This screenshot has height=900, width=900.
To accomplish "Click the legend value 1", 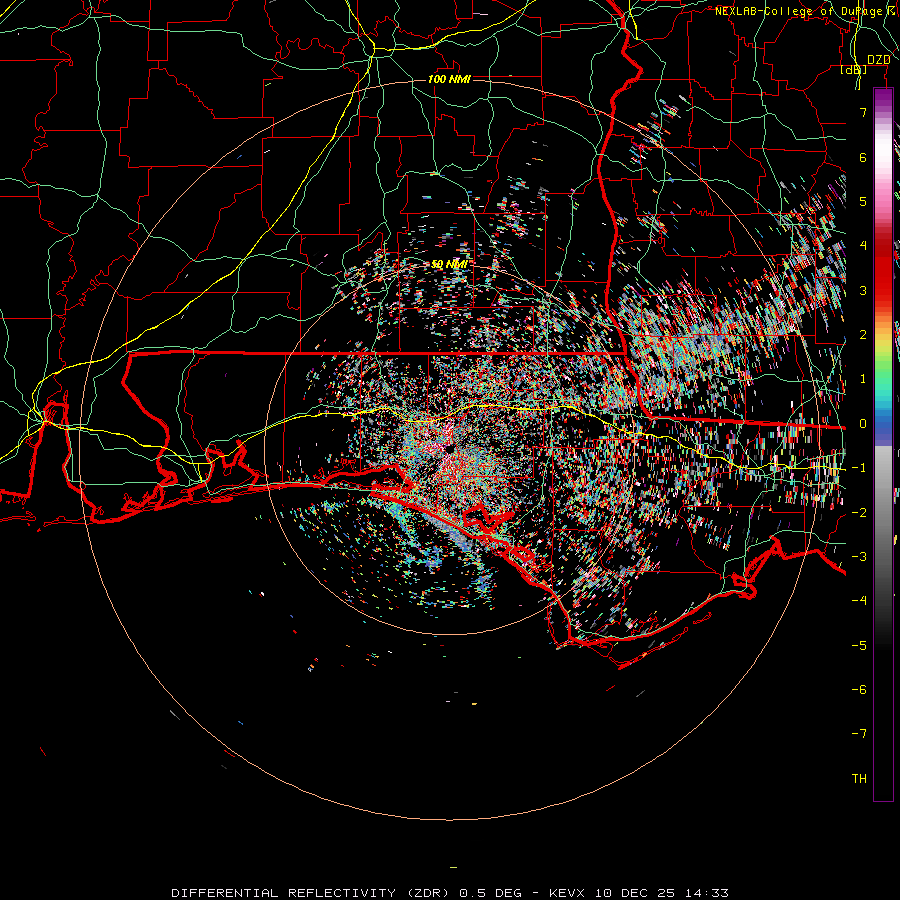I will click(x=863, y=379).
